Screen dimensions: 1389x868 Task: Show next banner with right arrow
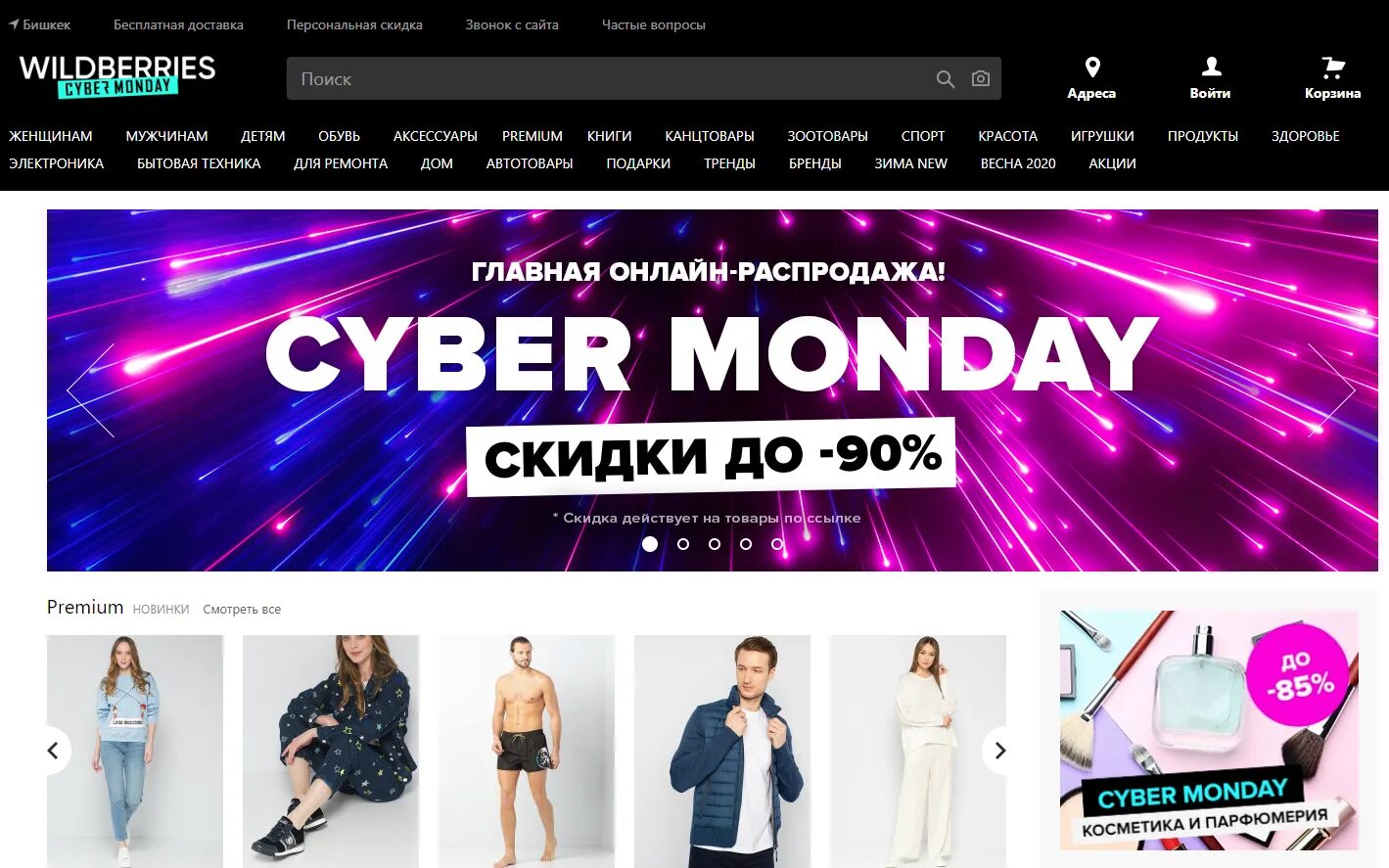point(1331,390)
